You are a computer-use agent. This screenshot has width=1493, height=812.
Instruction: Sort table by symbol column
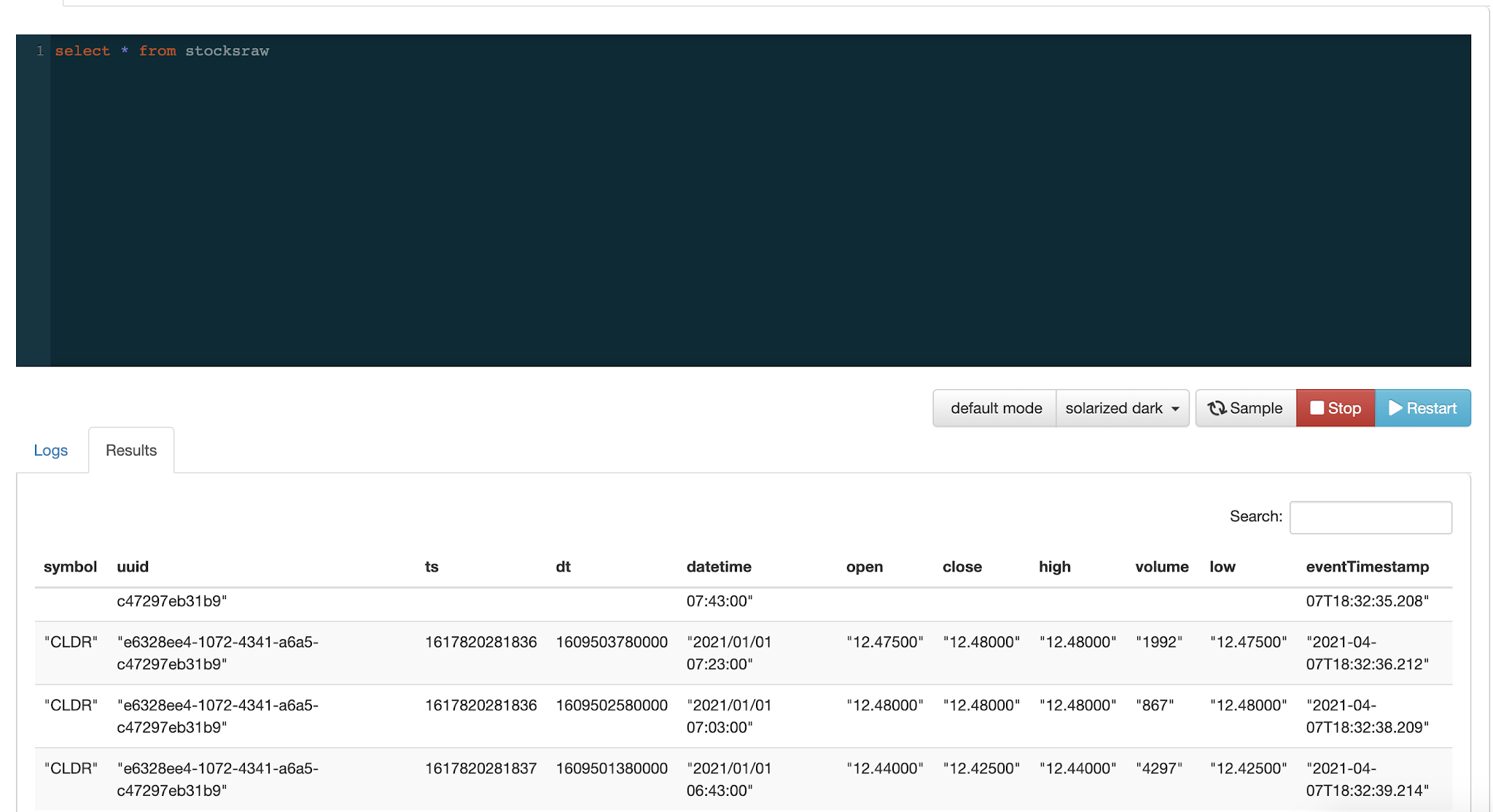pyautogui.click(x=70, y=567)
